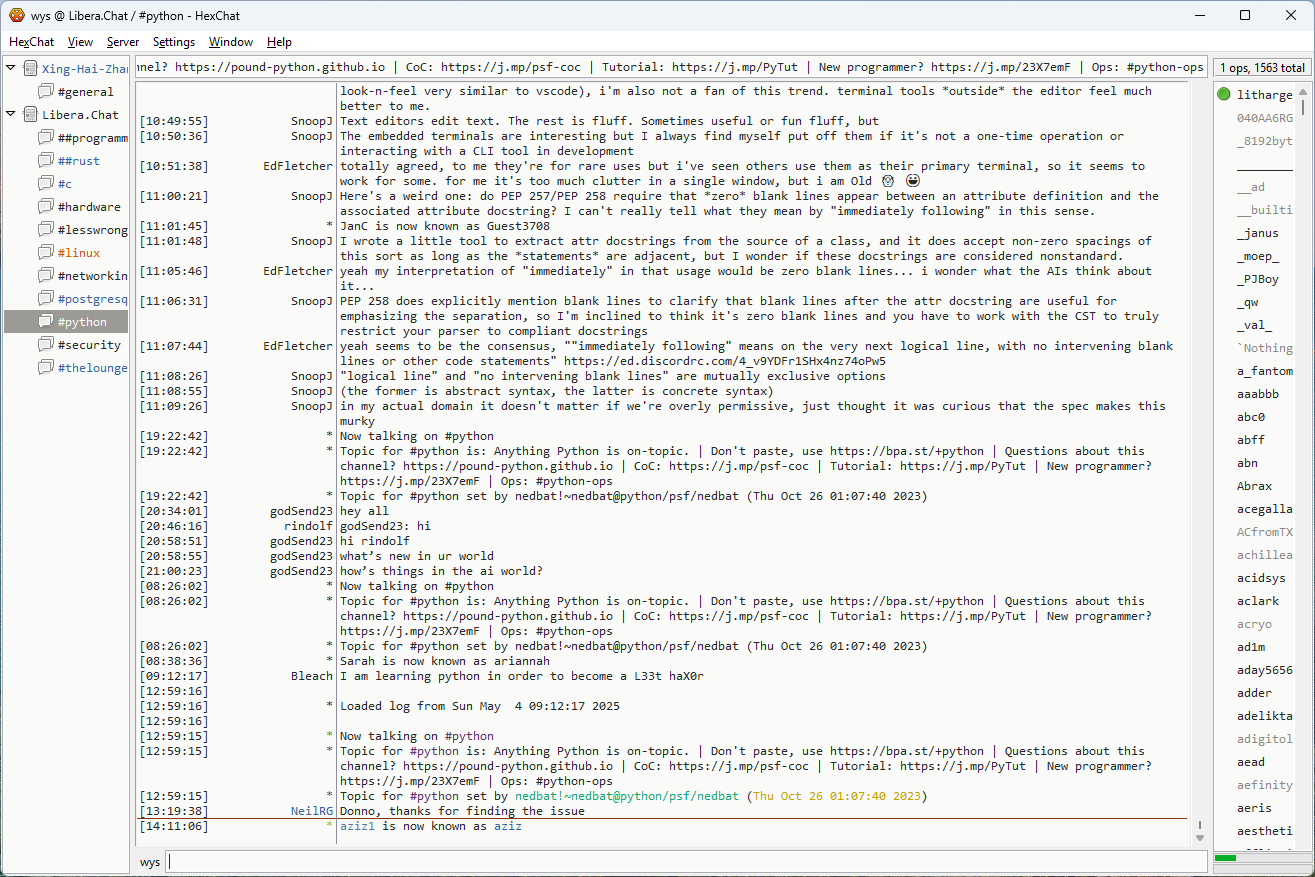The width and height of the screenshot is (1315, 877).
Task: Click the green lag meter bar
Action: click(x=1226, y=858)
